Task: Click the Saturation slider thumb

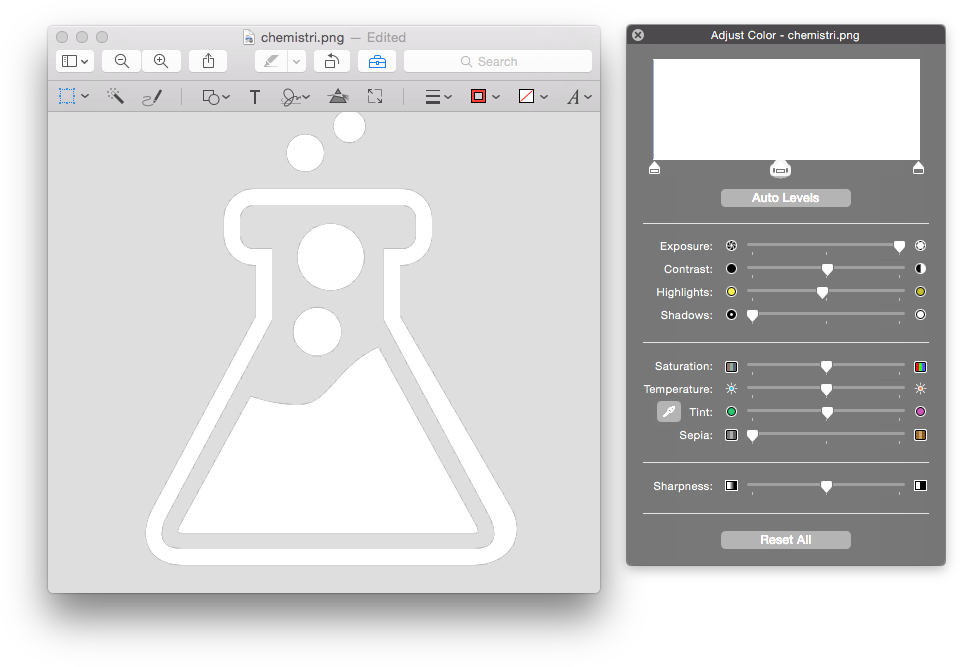Action: (826, 366)
